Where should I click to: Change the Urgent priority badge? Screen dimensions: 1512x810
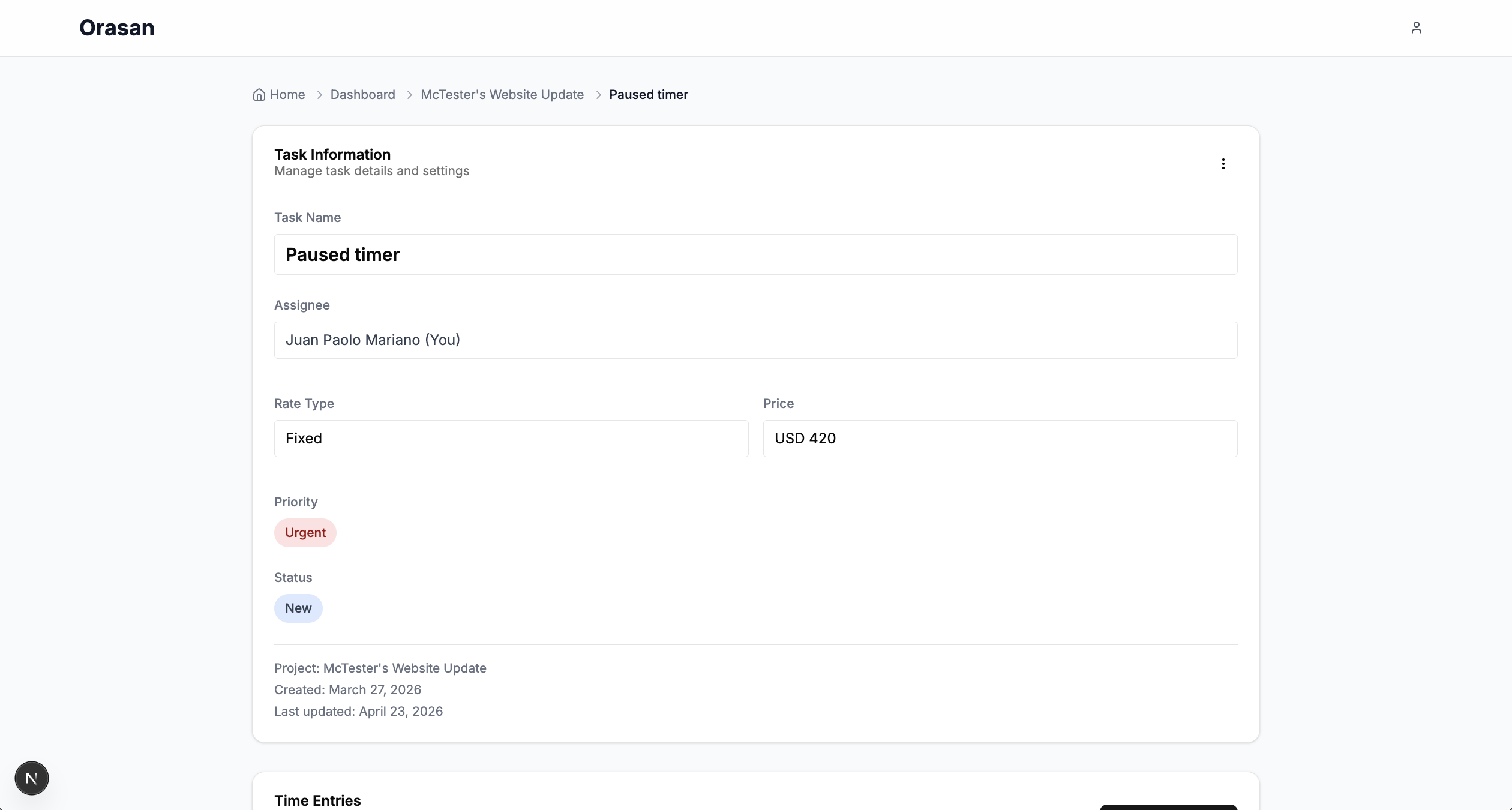click(x=305, y=533)
